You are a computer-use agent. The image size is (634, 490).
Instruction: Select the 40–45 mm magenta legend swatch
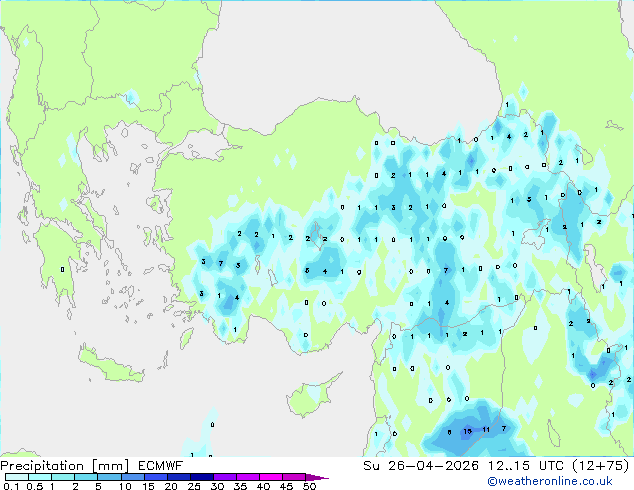(x=271, y=477)
